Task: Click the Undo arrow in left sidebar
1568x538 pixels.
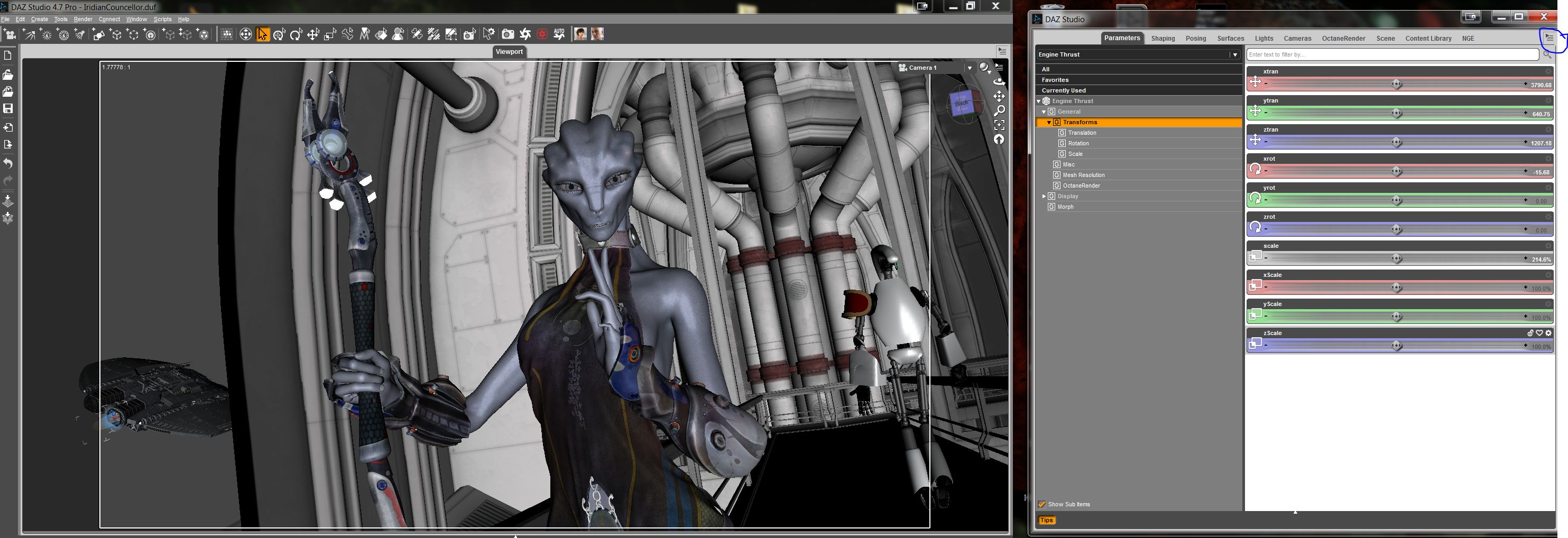Action: pos(8,163)
